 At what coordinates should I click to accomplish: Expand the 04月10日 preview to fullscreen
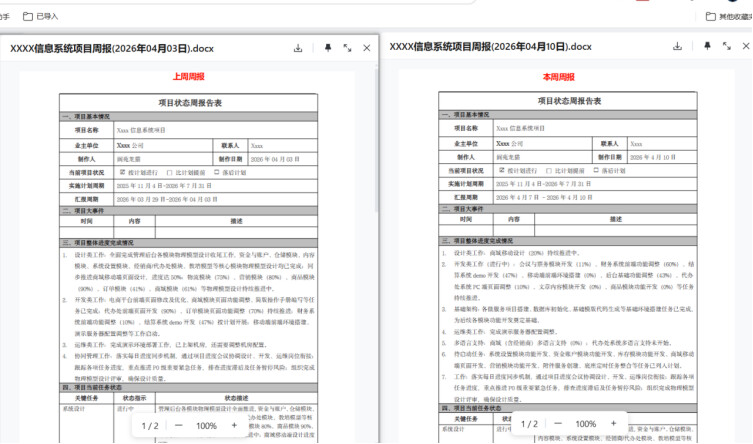tap(726, 46)
